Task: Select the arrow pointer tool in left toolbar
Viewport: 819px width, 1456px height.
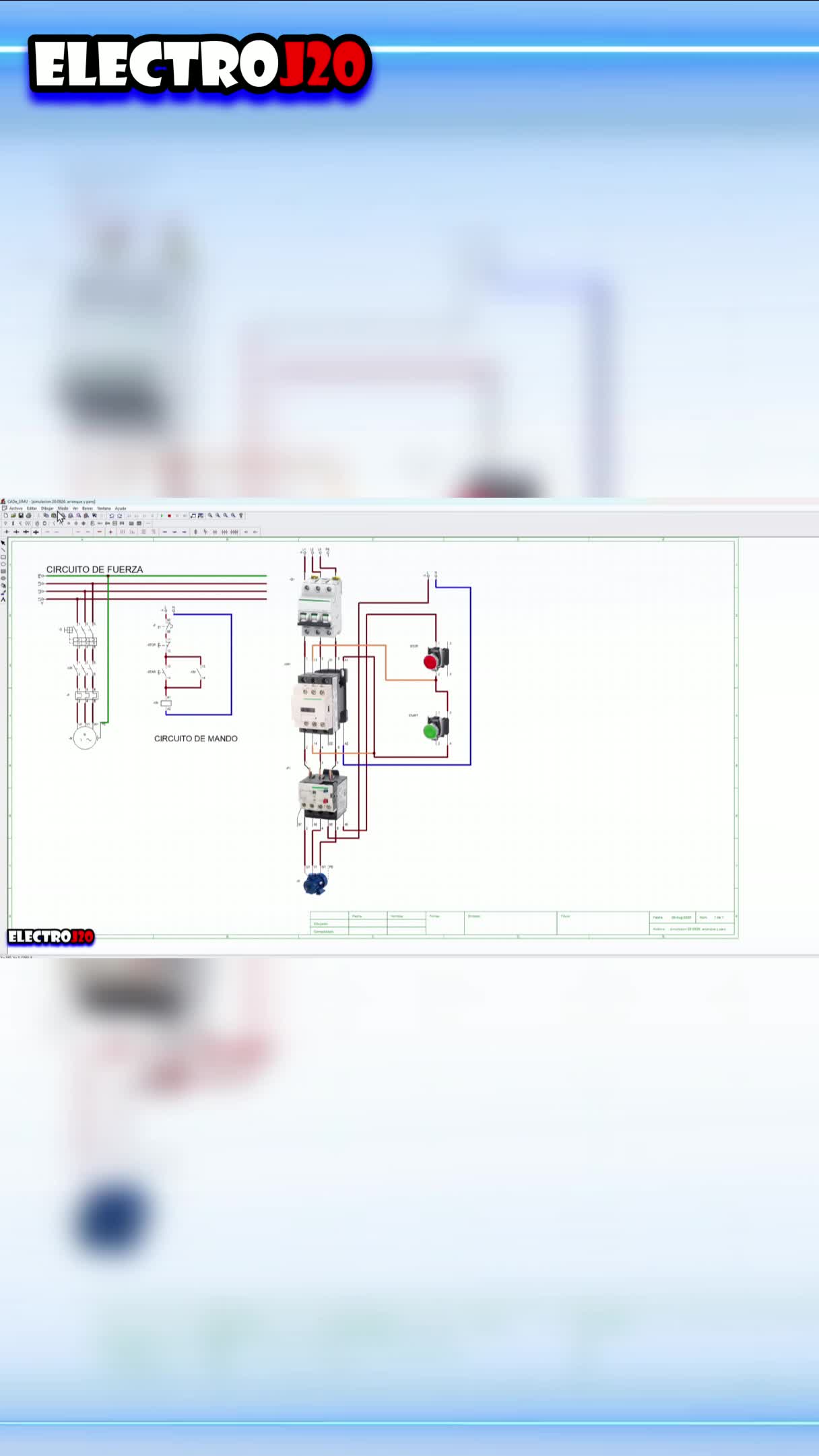Action: tap(3, 543)
